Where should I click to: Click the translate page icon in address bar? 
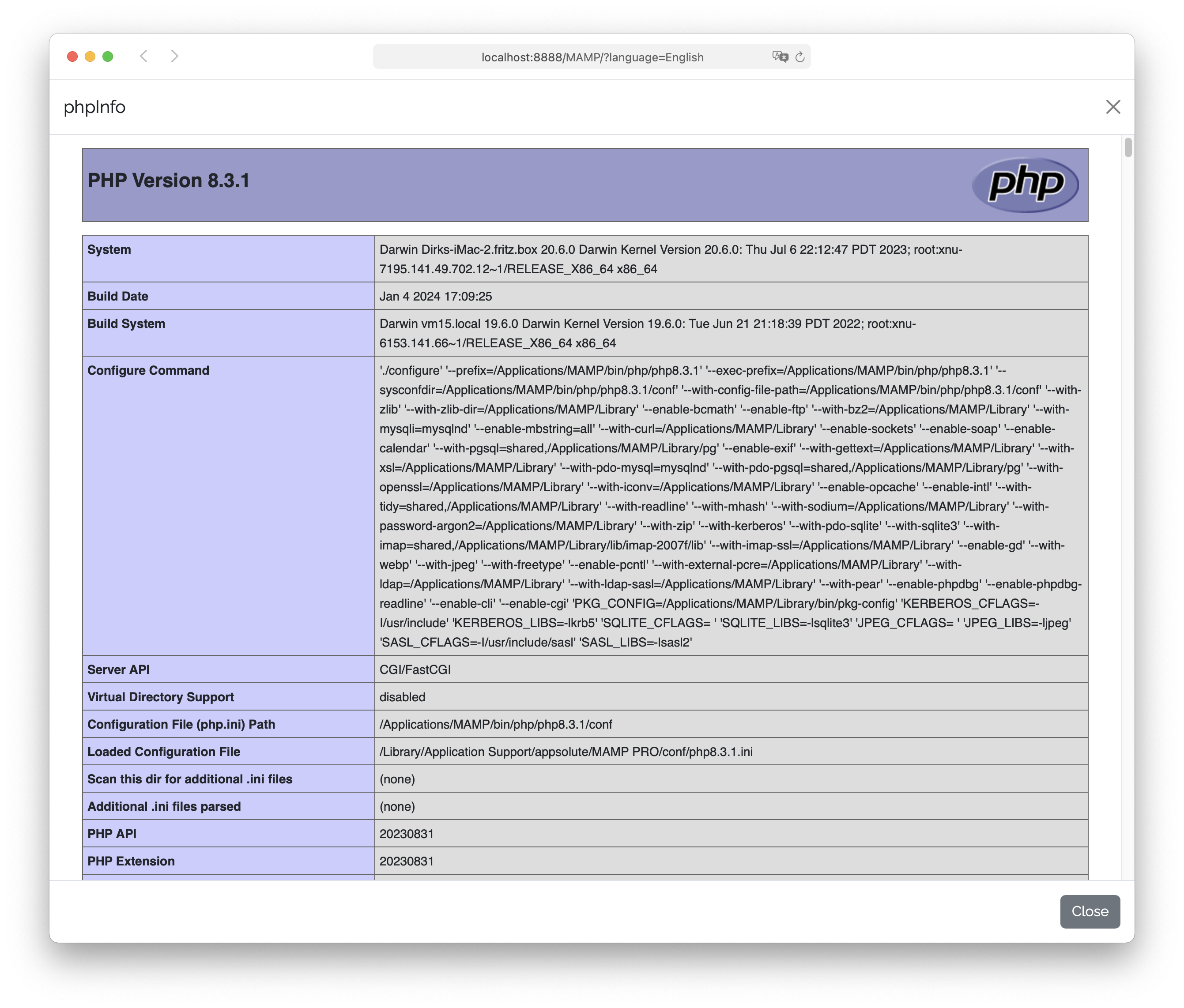(x=780, y=56)
